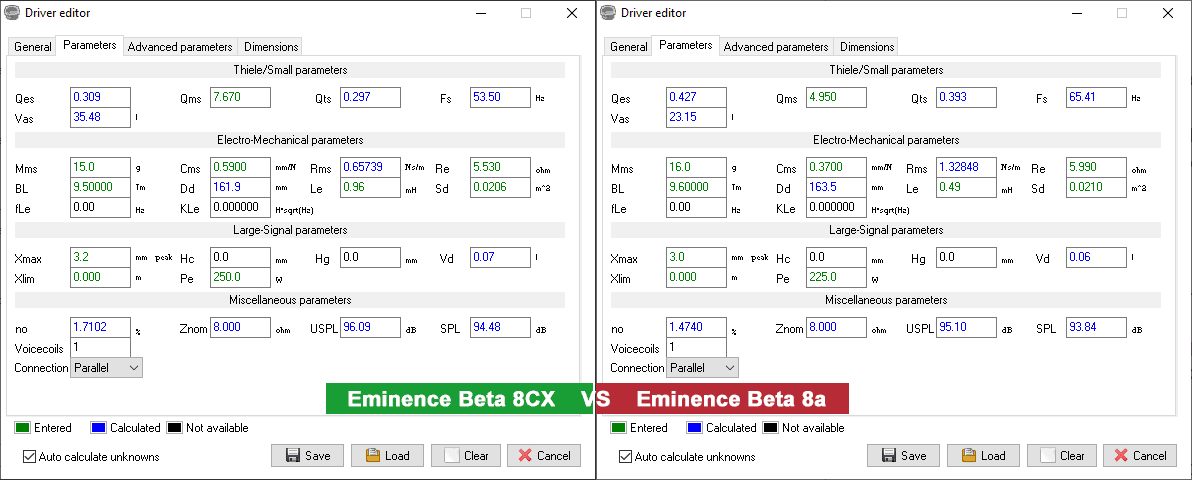Open Dimensions tab in right Driver editor
This screenshot has width=1192, height=480.
[x=867, y=46]
